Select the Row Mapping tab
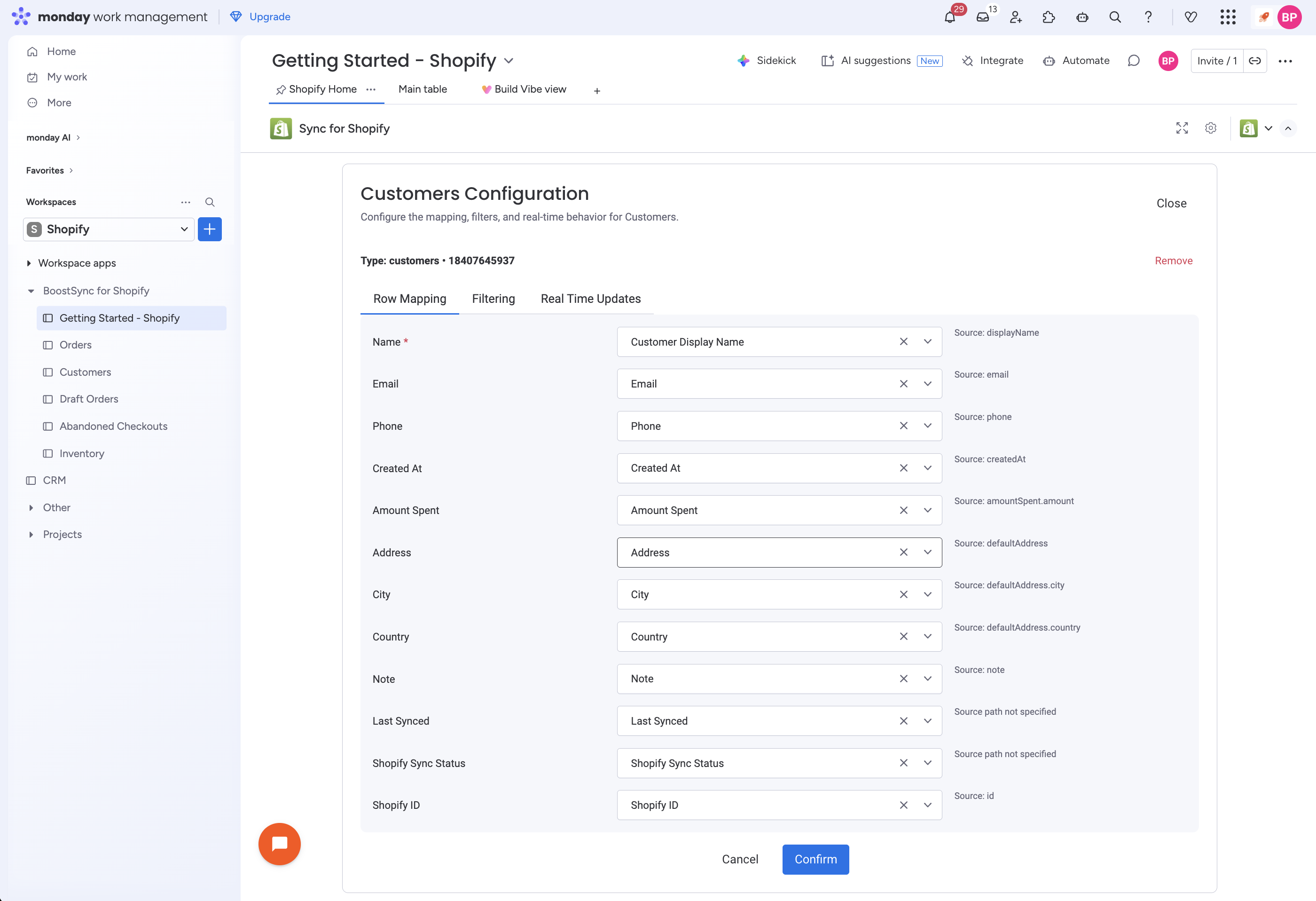The height and width of the screenshot is (901, 1316). pos(409,299)
